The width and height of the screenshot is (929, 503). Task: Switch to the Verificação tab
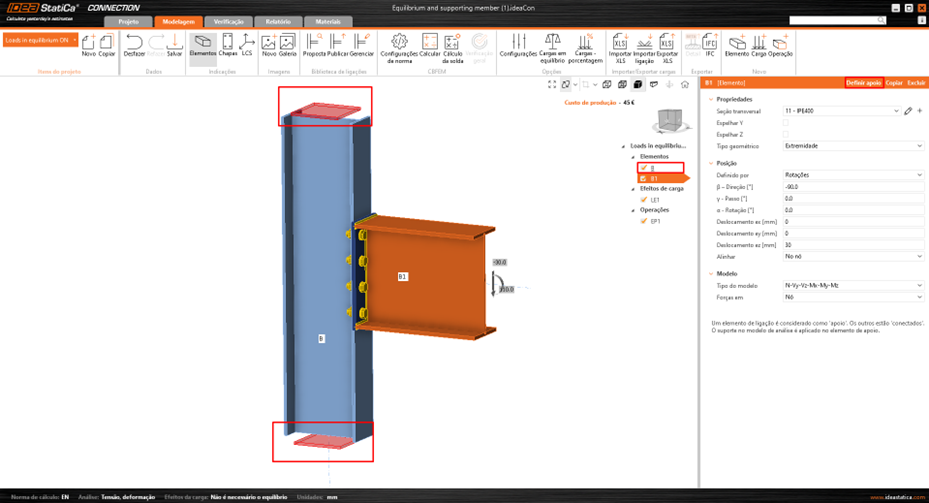tap(228, 21)
